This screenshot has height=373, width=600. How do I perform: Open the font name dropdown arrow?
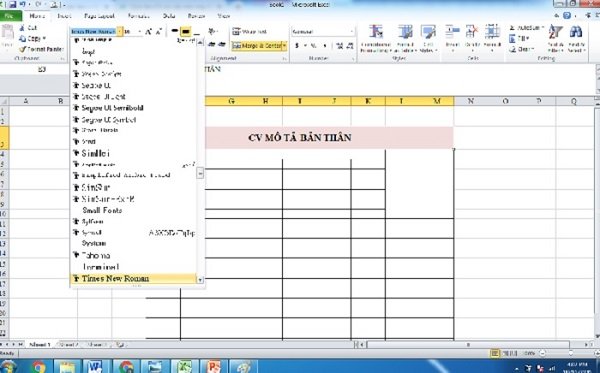[x=120, y=32]
